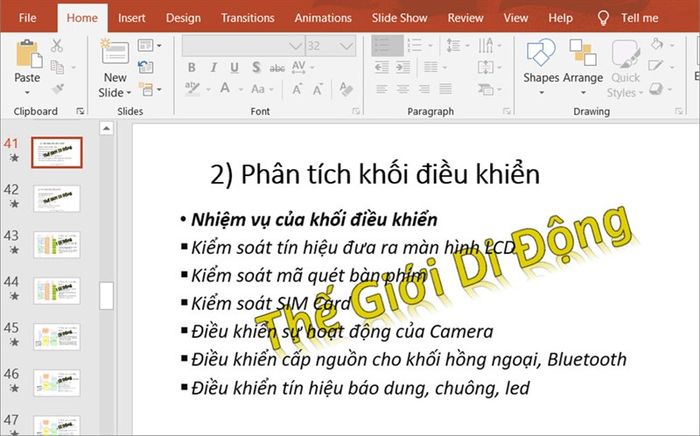Select slide 46 thumbnail
The width and height of the screenshot is (700, 436).
click(x=57, y=383)
